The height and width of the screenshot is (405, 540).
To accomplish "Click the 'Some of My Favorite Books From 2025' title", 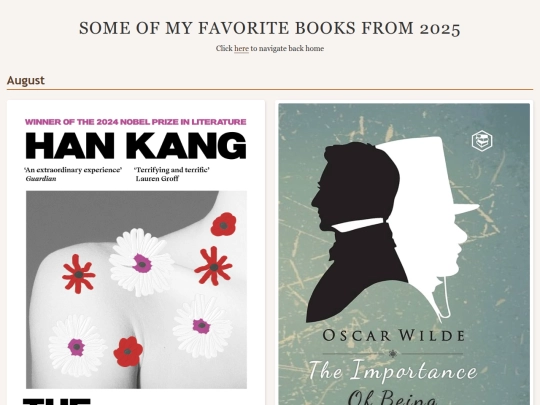I will 270,28.
